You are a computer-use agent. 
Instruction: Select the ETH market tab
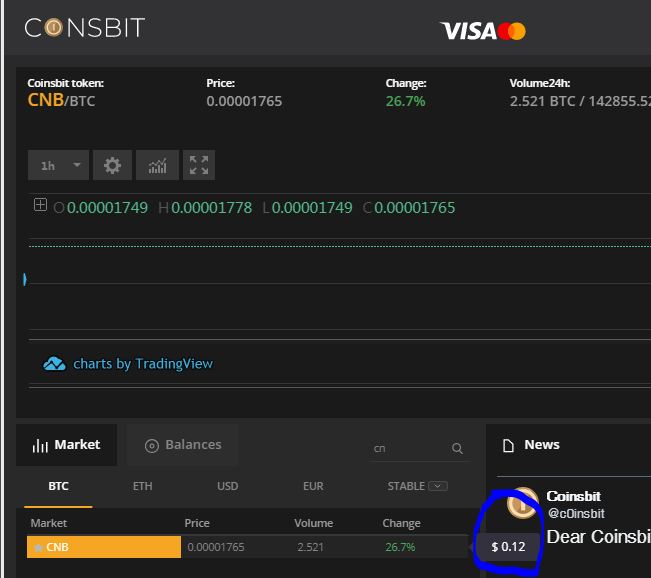pyautogui.click(x=142, y=486)
